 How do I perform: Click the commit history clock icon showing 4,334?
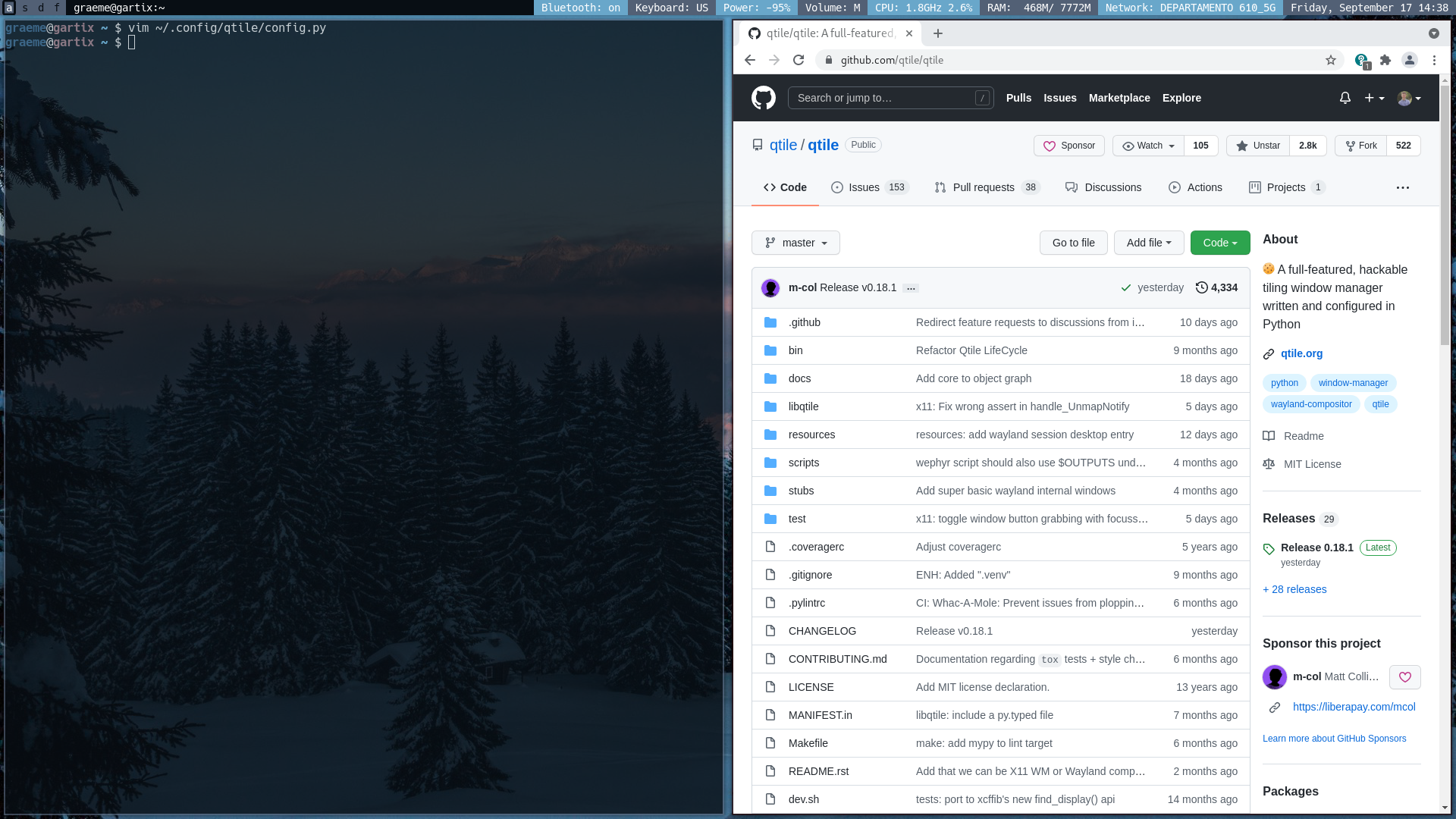(x=1201, y=287)
